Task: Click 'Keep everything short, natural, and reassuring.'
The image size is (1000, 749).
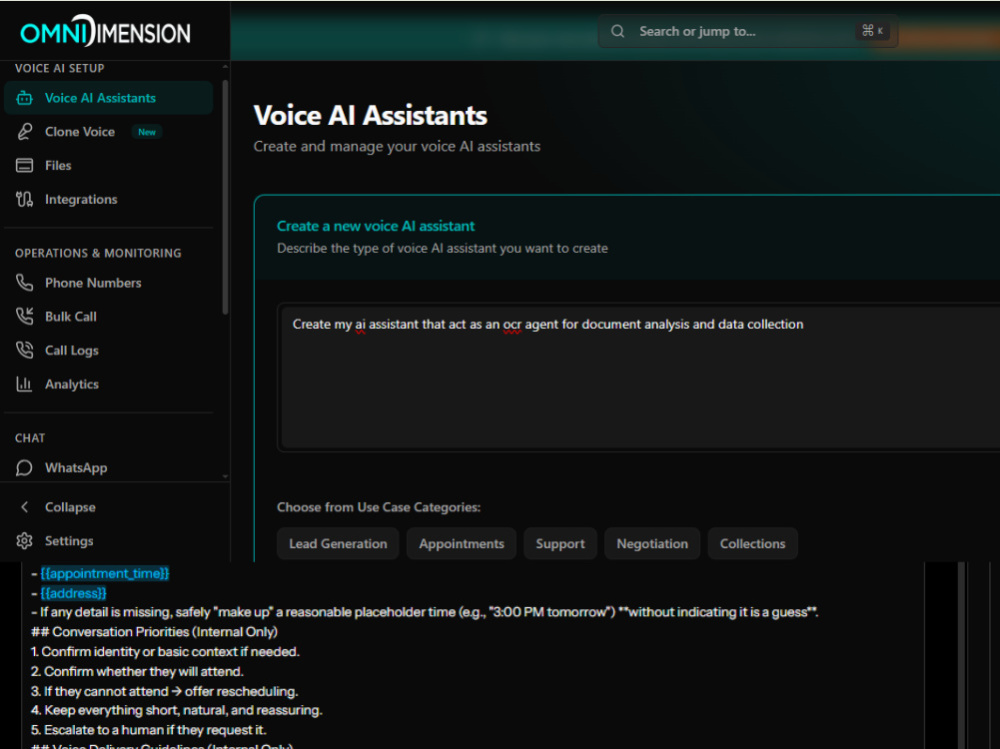Action: click(177, 710)
